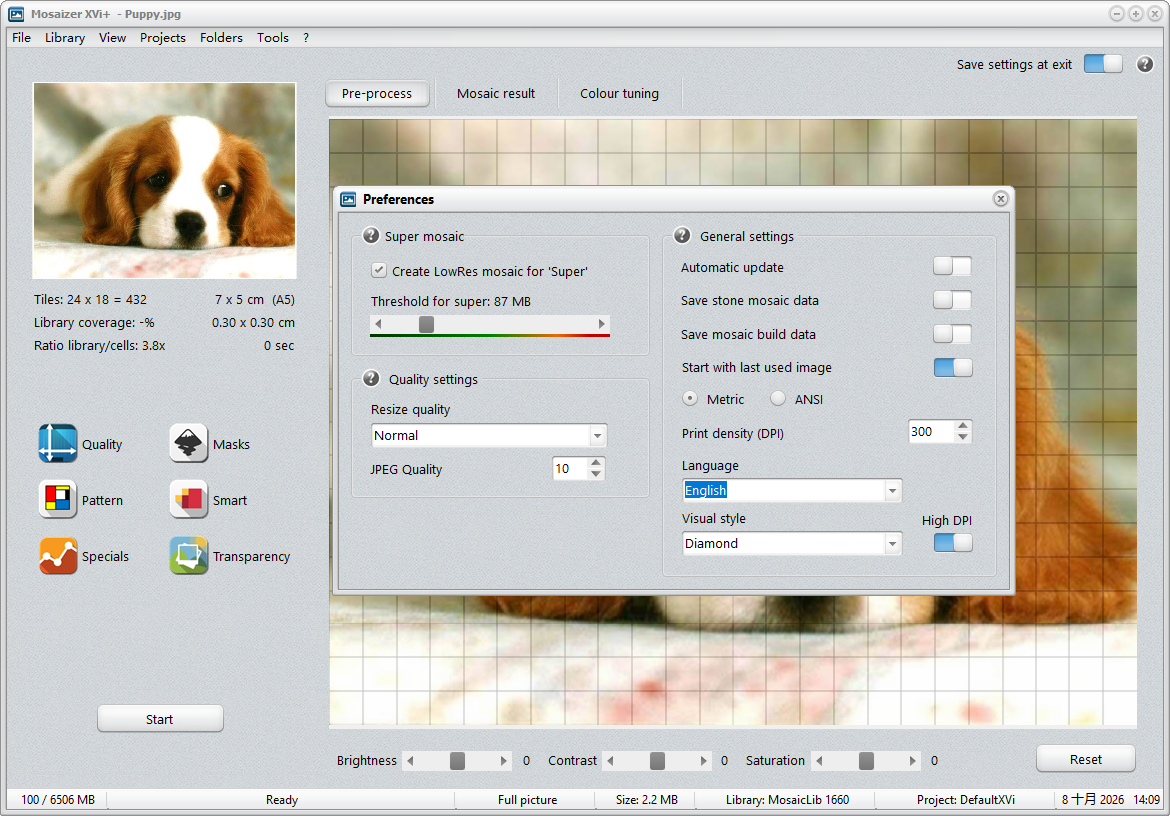Click help icon next to Quality settings
Screen dimensions: 1170x816
pyautogui.click(x=371, y=379)
